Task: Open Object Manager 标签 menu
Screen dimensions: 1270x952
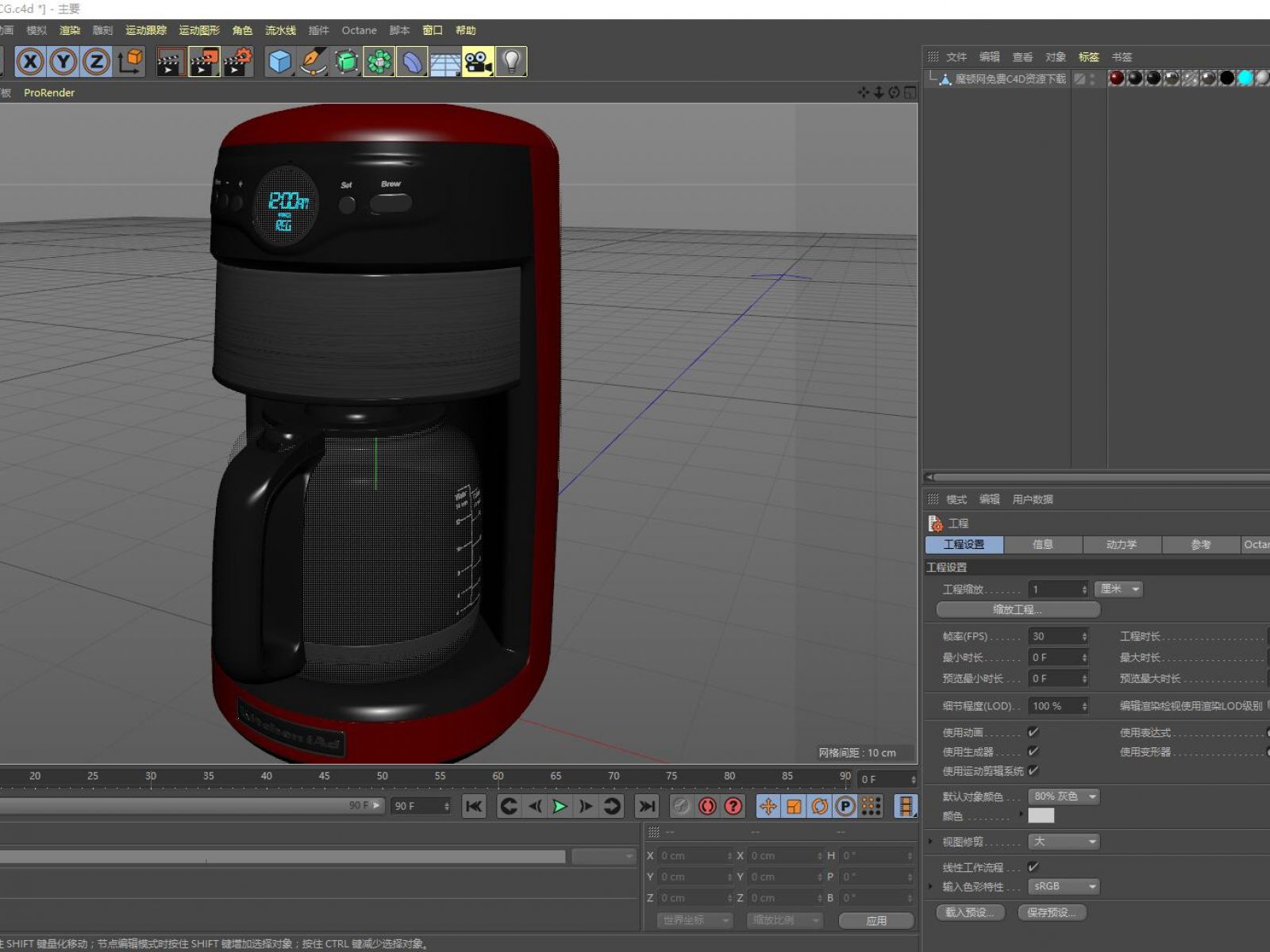Action: click(x=1088, y=57)
